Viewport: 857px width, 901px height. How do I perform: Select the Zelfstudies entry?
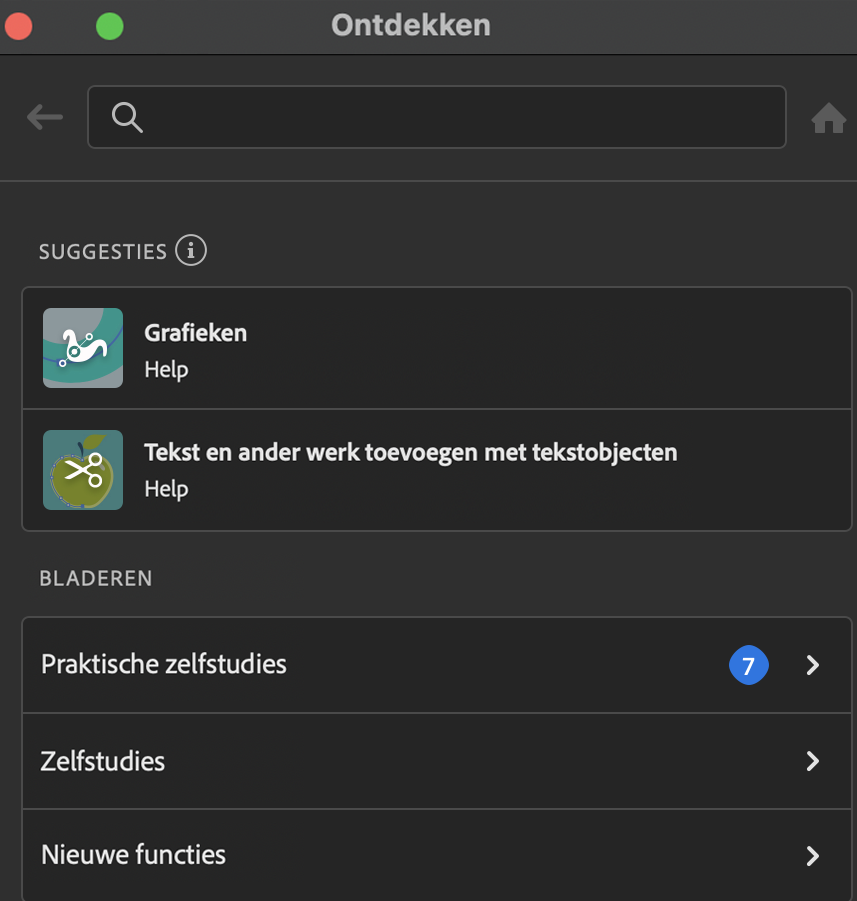[103, 761]
